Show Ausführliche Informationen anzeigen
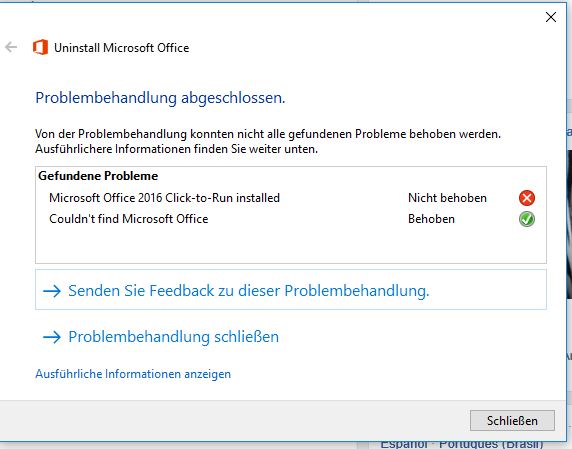Viewport: 572px width, 449px height. click(133, 374)
